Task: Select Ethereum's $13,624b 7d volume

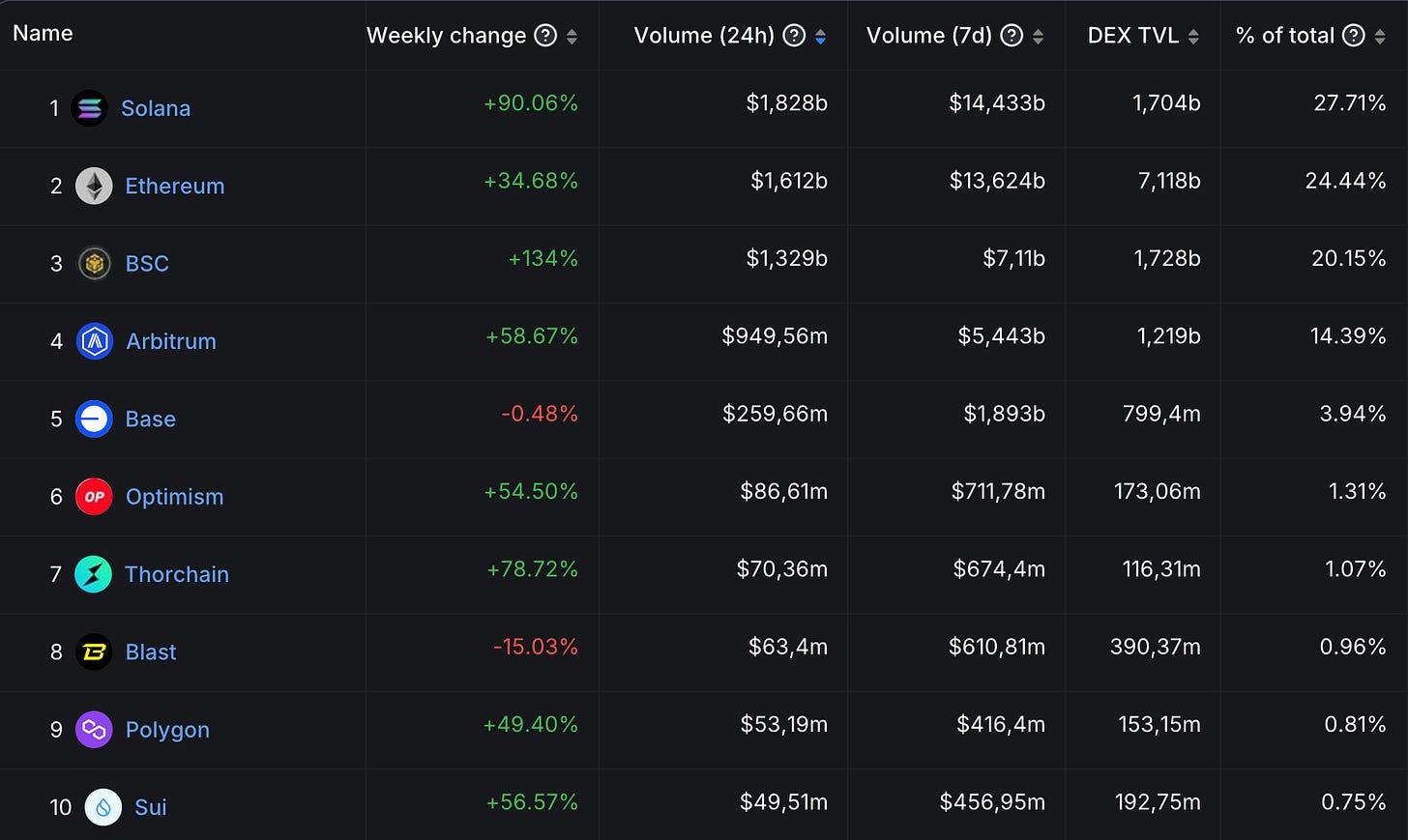Action: coord(998,181)
